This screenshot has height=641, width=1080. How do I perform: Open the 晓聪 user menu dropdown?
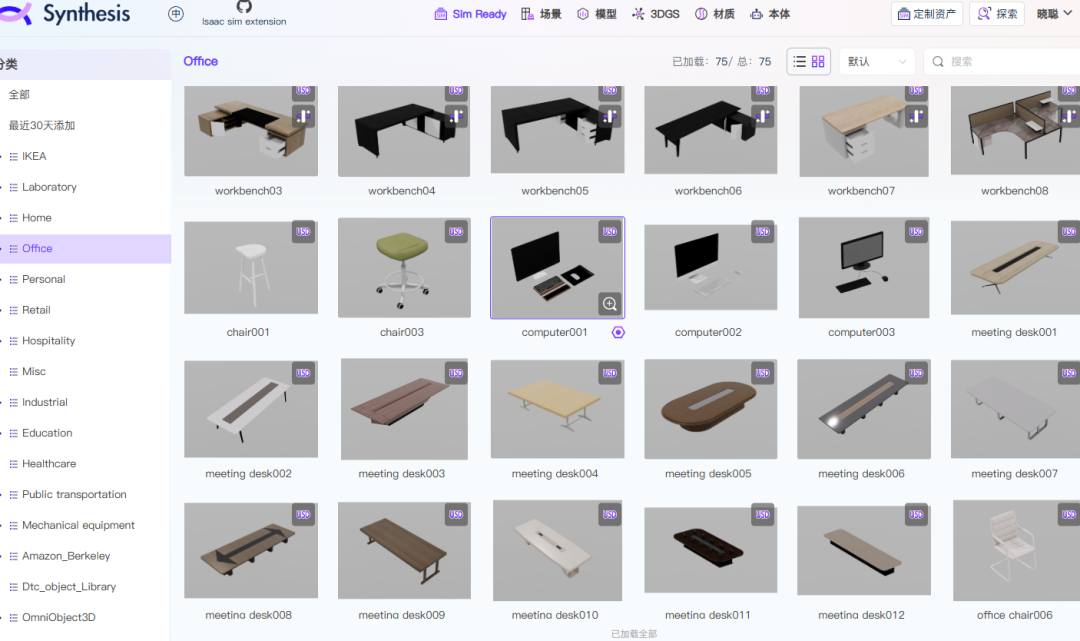point(1055,14)
